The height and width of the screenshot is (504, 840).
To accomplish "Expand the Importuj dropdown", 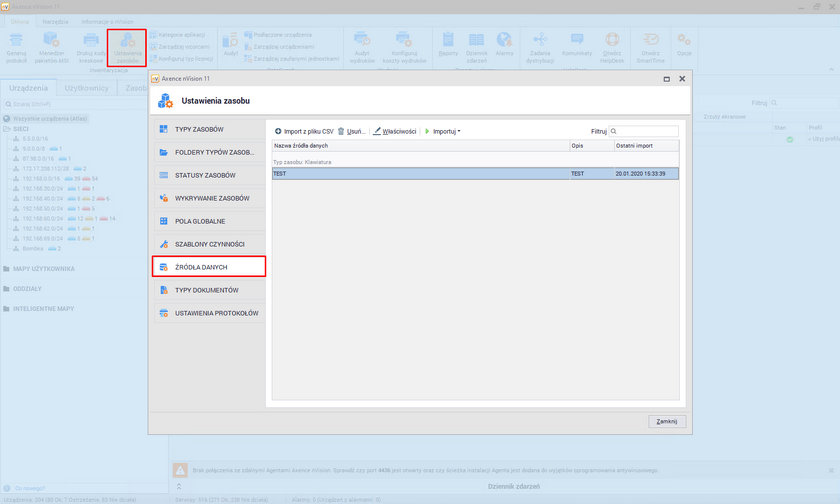I will [x=444, y=131].
